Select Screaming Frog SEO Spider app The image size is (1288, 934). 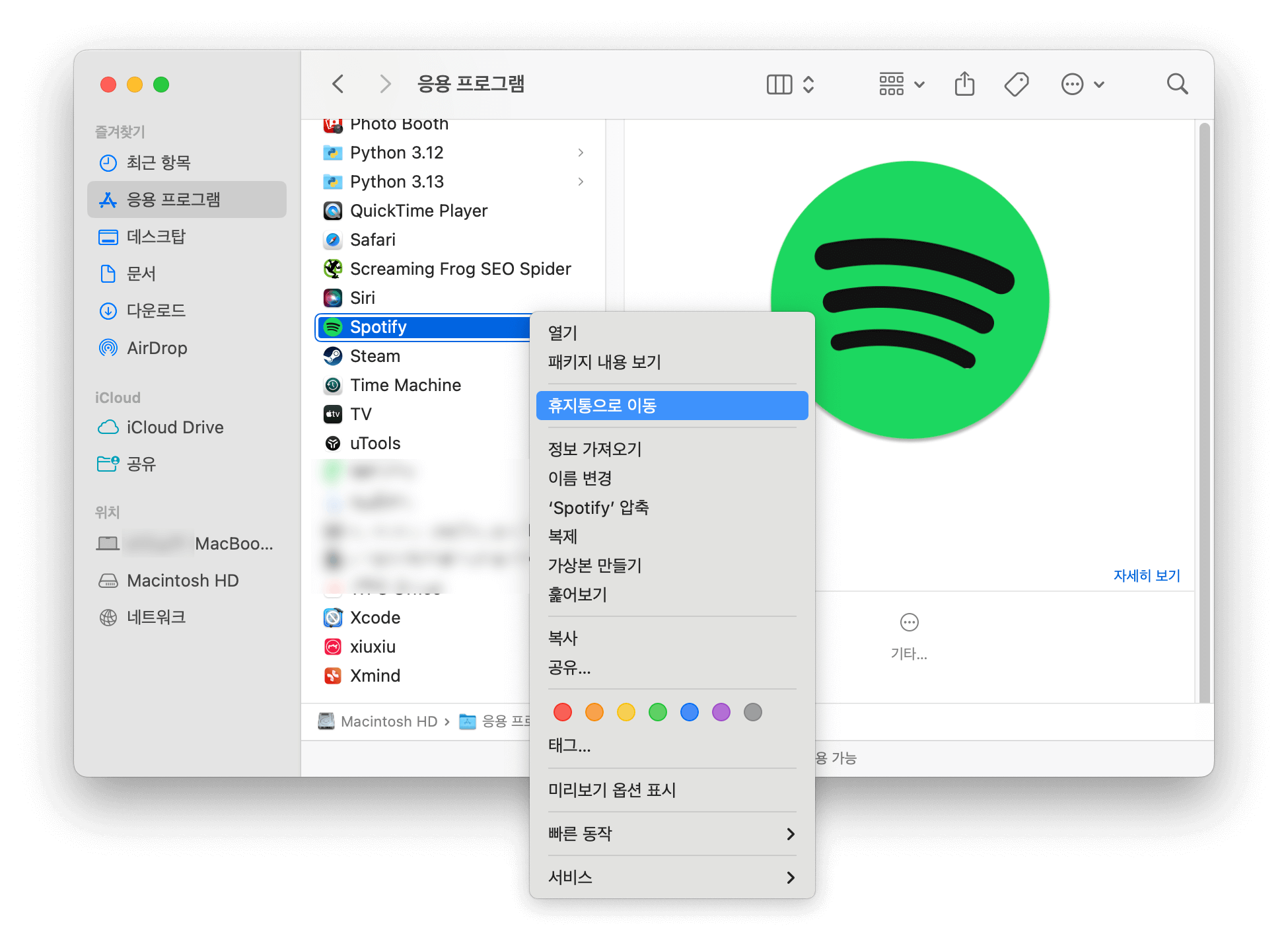454,269
